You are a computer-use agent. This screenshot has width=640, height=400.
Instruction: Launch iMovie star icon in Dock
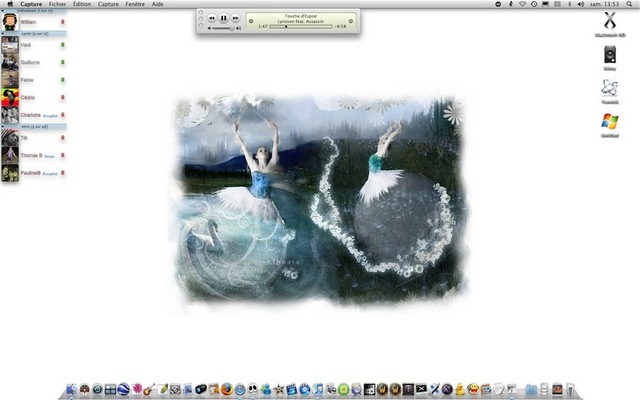[x=279, y=389]
